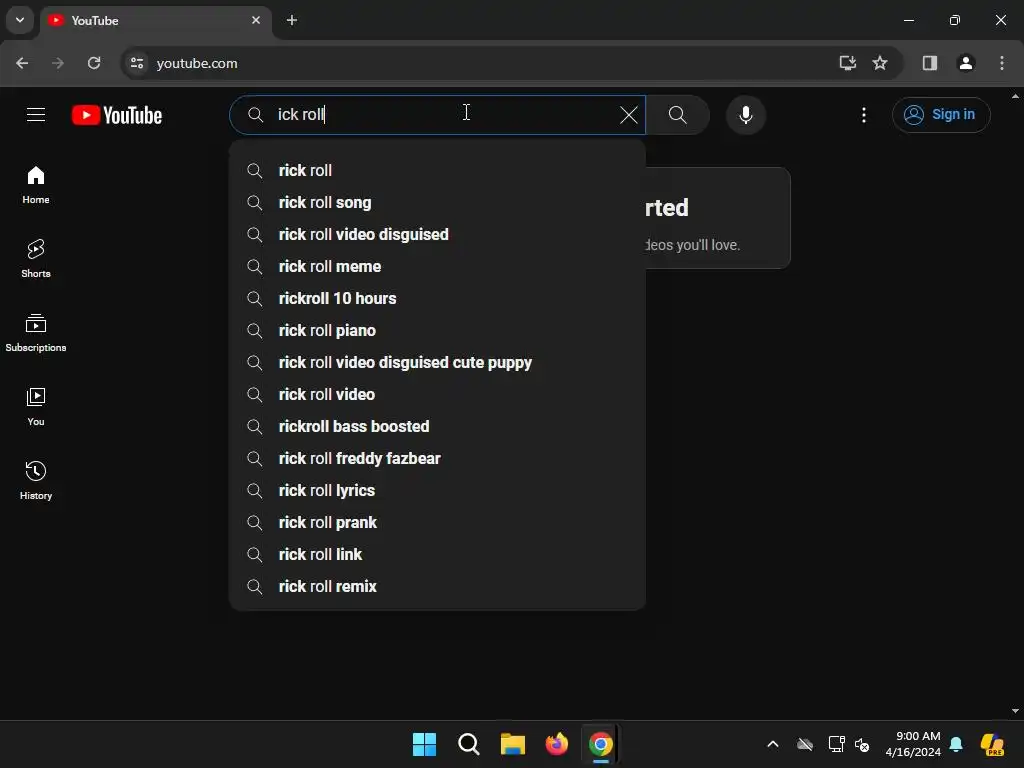
Task: Click the Chrome taskbar icon
Action: coord(601,744)
